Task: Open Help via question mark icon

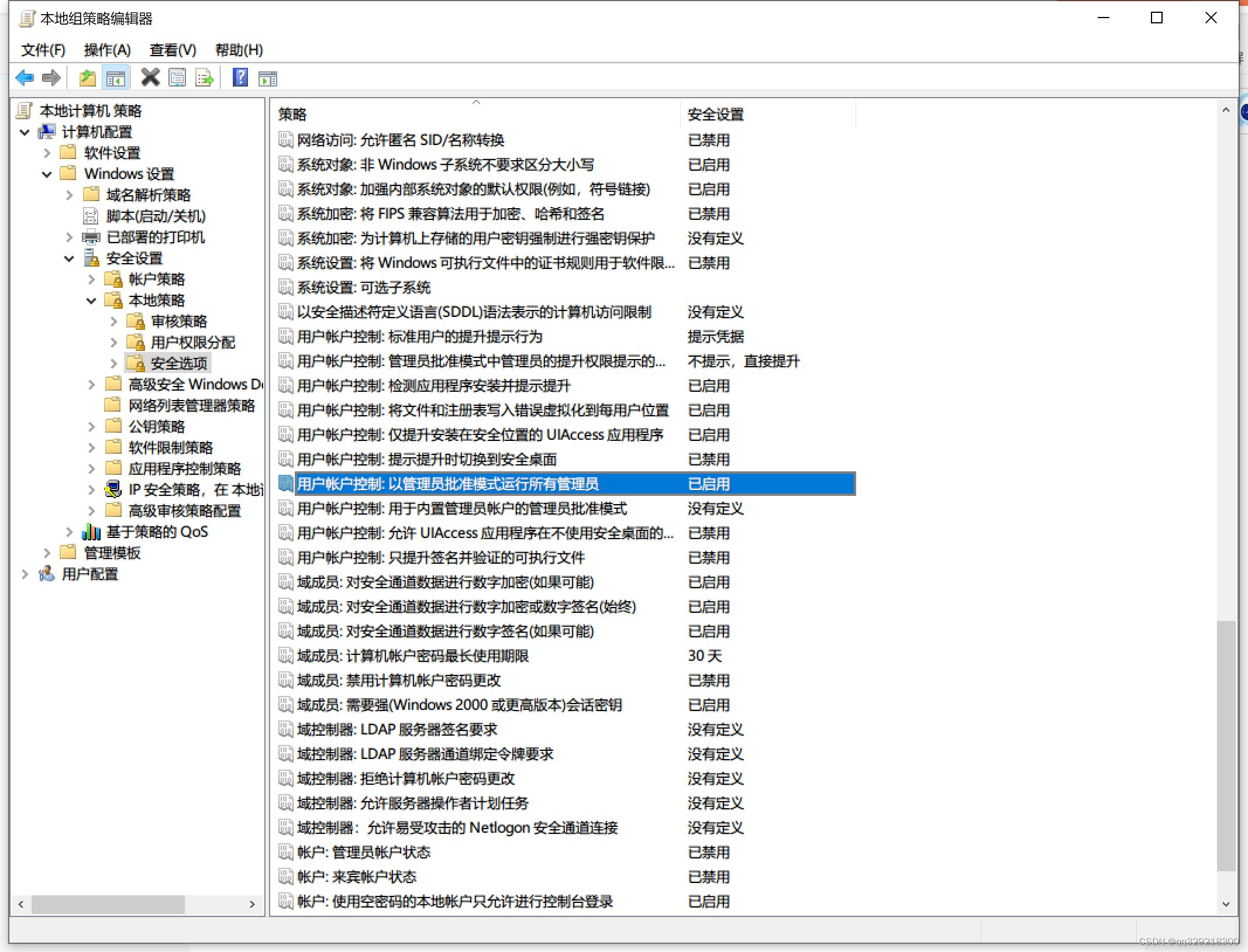Action: pyautogui.click(x=240, y=77)
